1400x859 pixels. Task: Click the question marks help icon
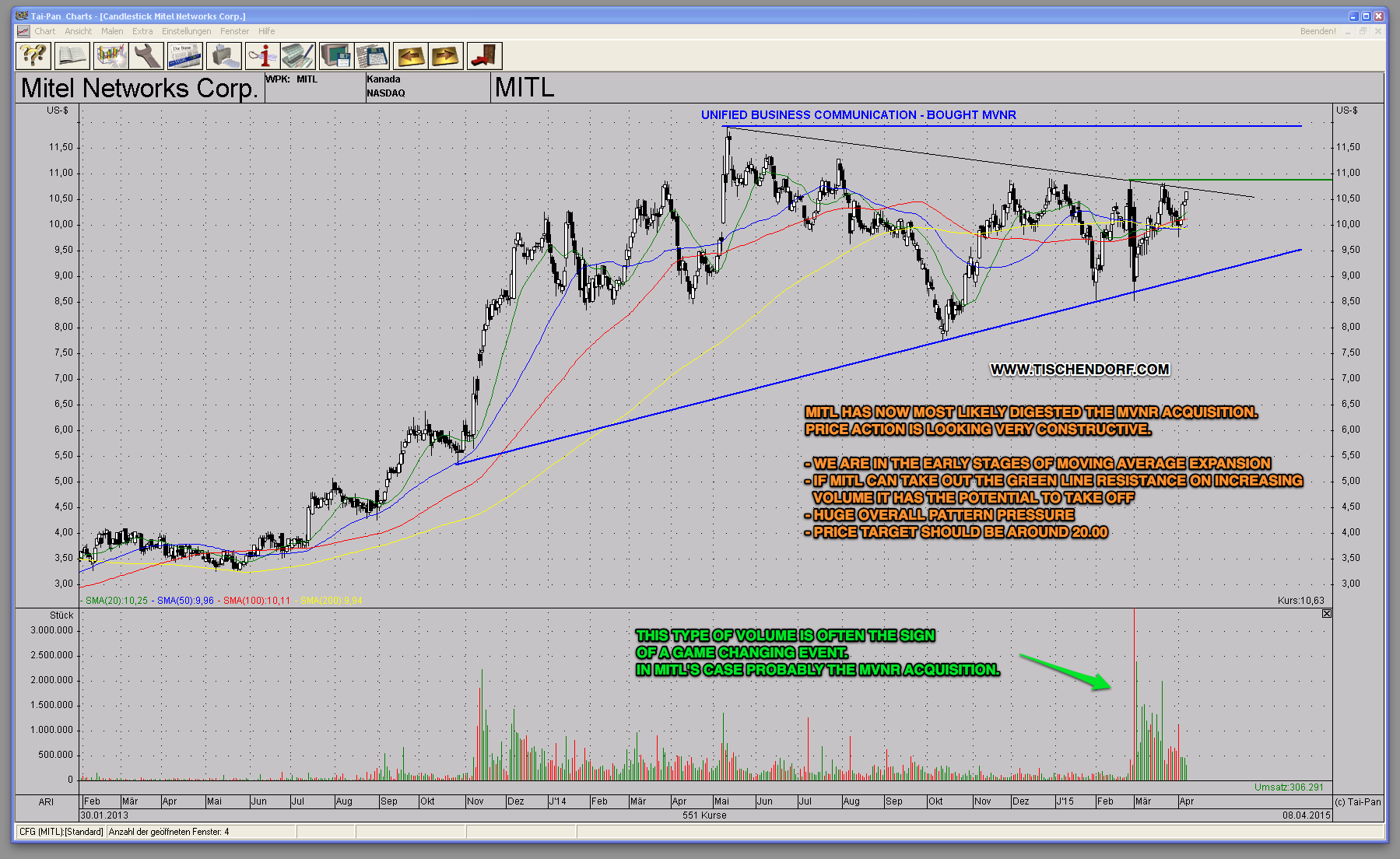(33, 56)
